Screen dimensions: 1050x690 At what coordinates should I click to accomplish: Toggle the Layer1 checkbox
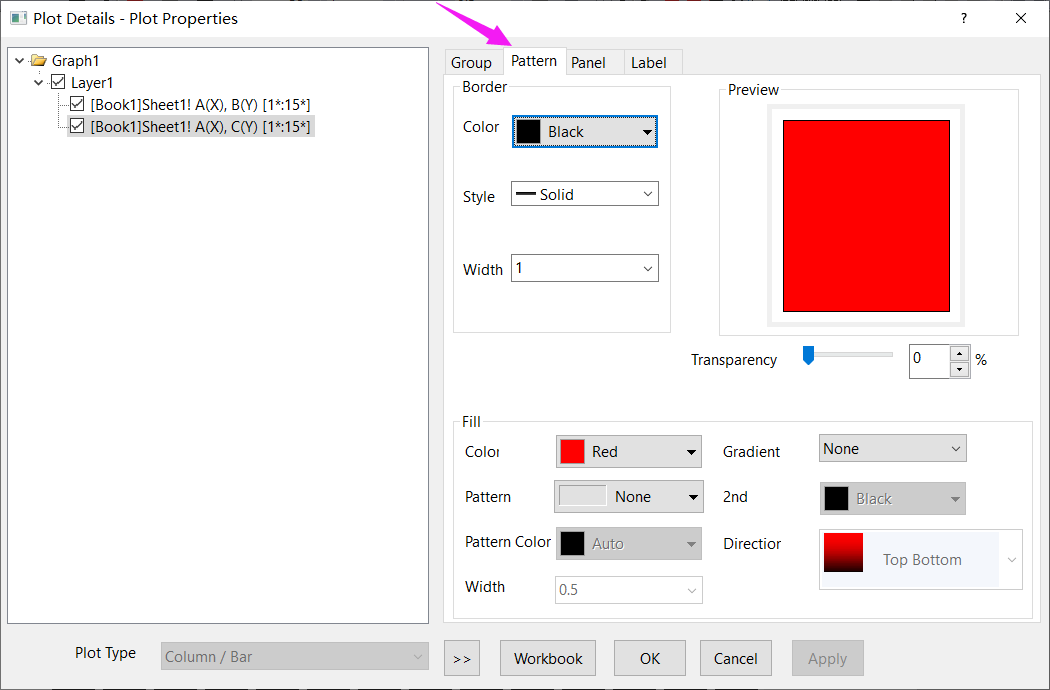(58, 82)
